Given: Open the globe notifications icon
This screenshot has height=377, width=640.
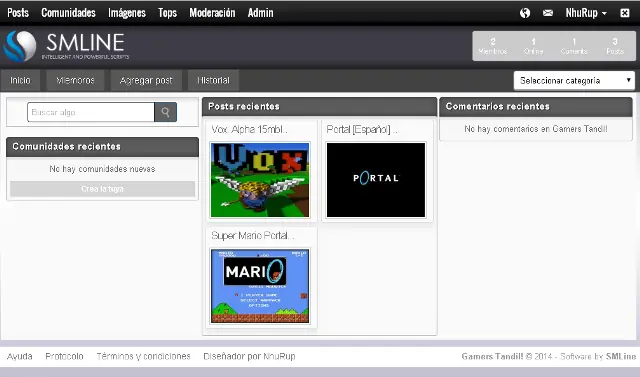Looking at the screenshot, I should coord(525,13).
